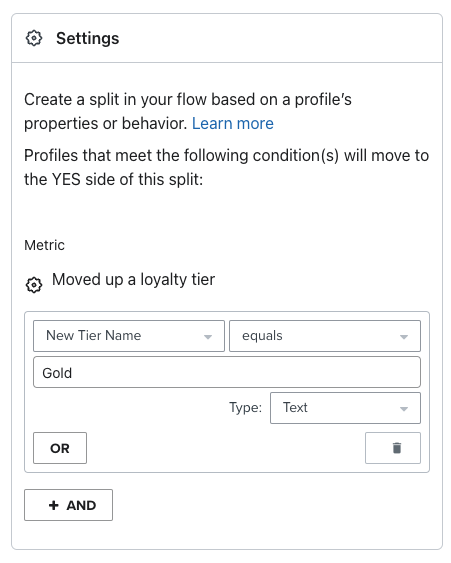The width and height of the screenshot is (451, 563).
Task: Click the arrow on the Text type selector
Action: 404,409
